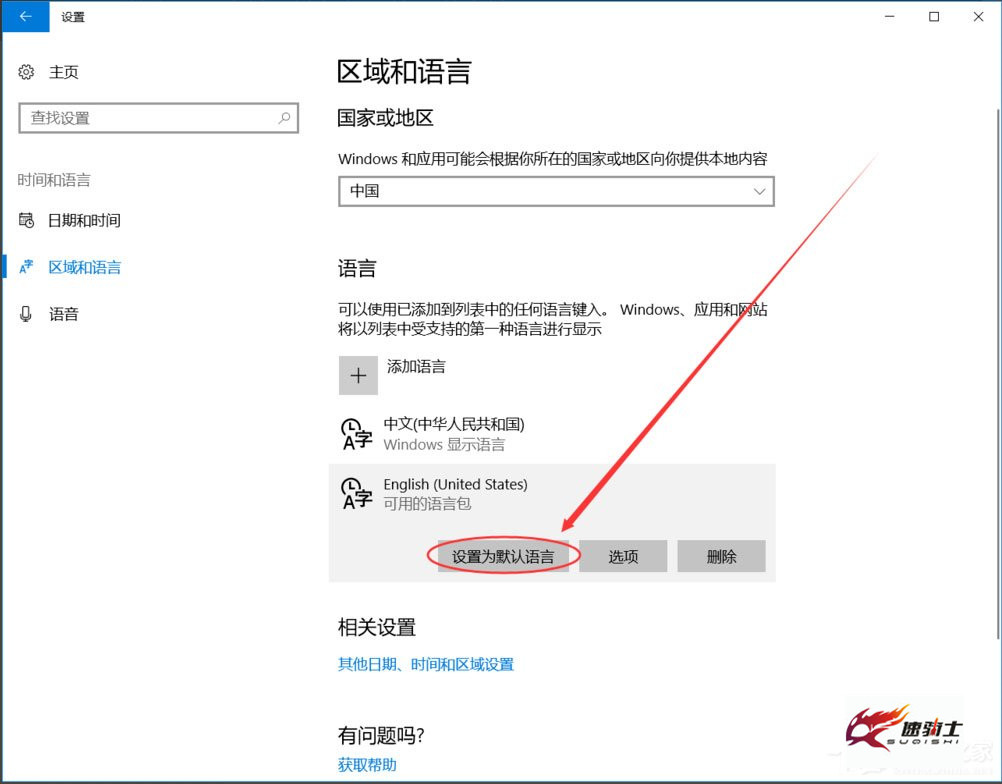Go to the 语音 settings page
The height and width of the screenshot is (784, 1002).
tap(63, 314)
